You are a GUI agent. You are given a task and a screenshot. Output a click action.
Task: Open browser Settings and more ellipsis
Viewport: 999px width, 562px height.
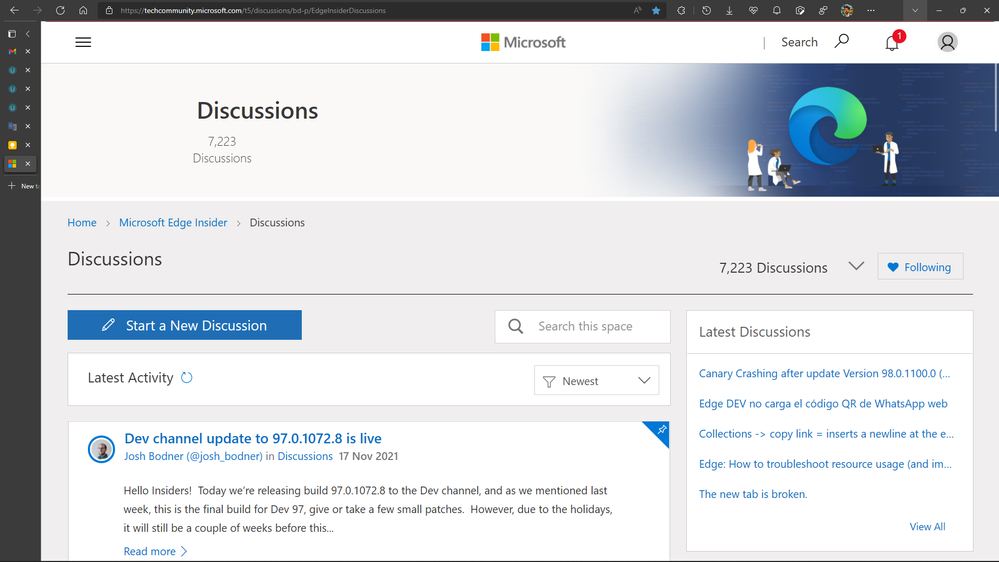[871, 10]
